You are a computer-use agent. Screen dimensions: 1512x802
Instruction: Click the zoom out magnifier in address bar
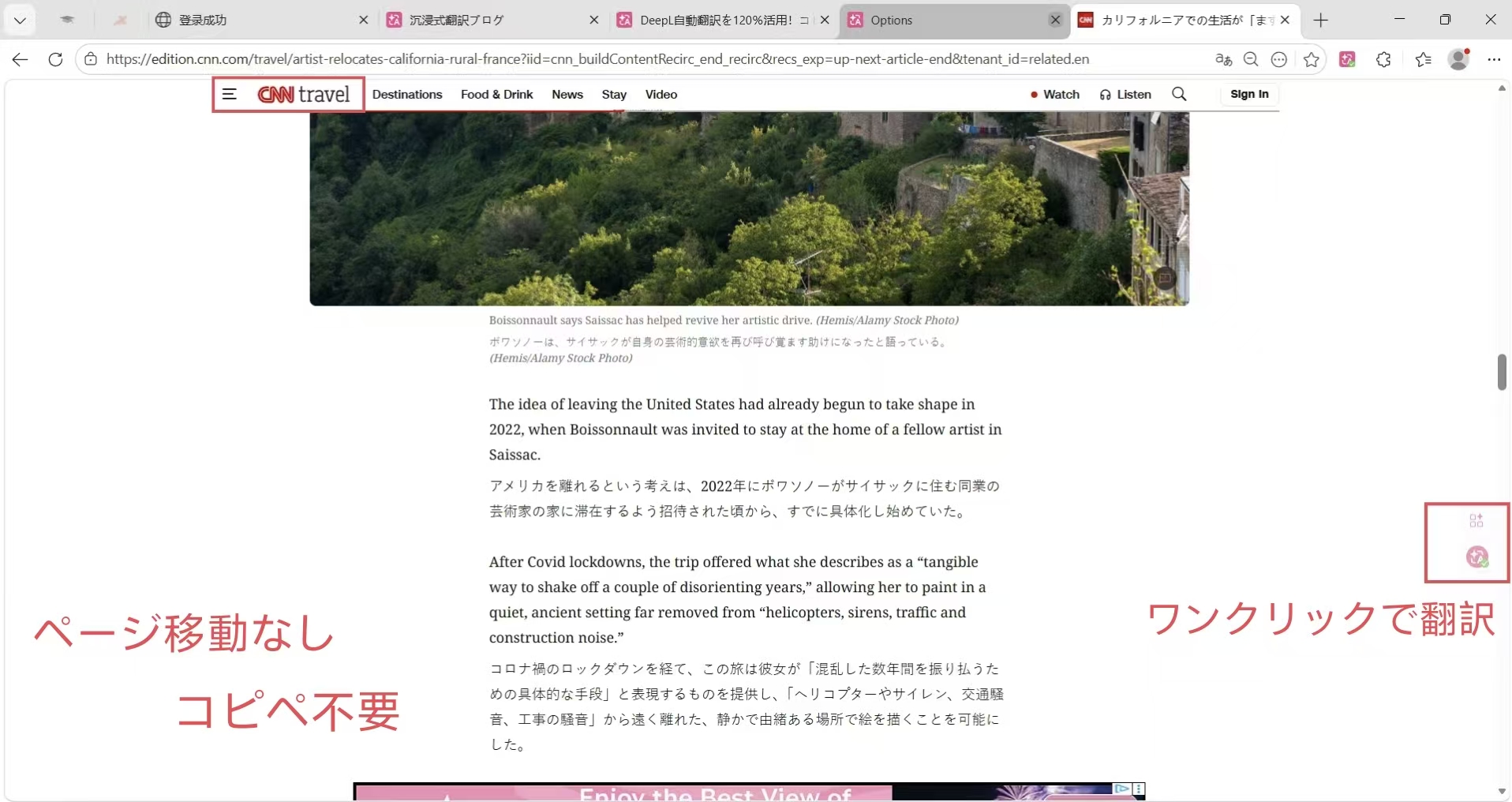(1251, 59)
